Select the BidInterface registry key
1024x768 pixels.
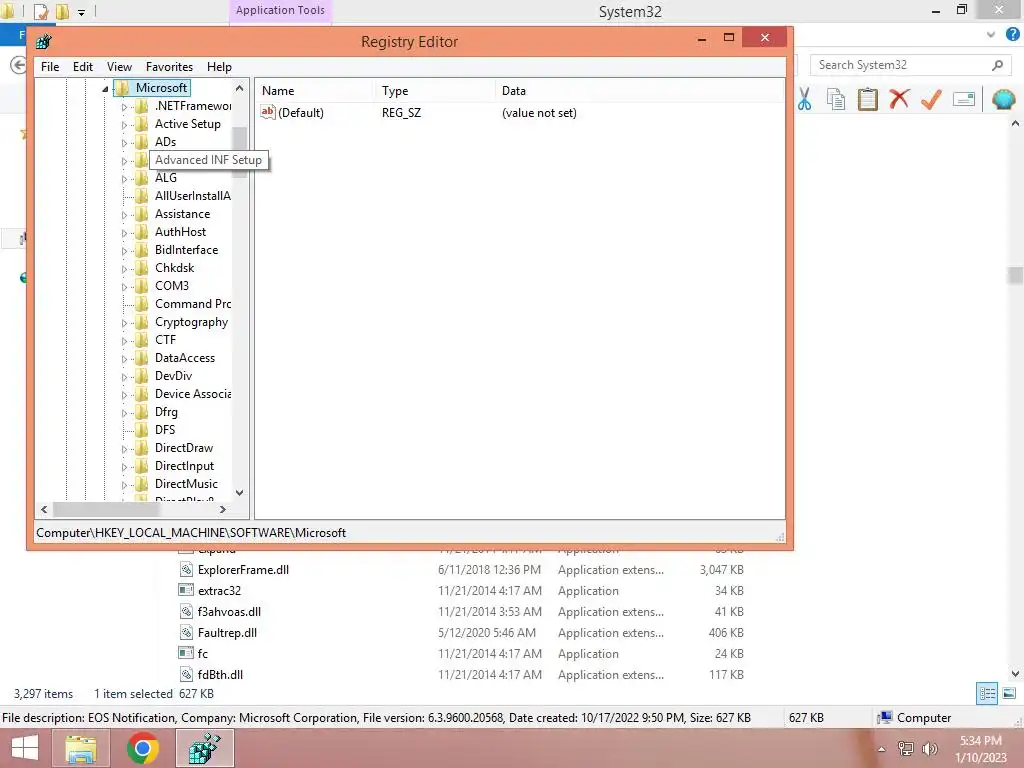pyautogui.click(x=186, y=250)
